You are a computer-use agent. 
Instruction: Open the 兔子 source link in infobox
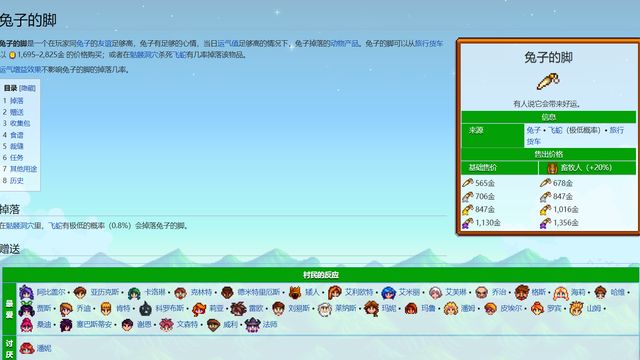click(x=533, y=130)
